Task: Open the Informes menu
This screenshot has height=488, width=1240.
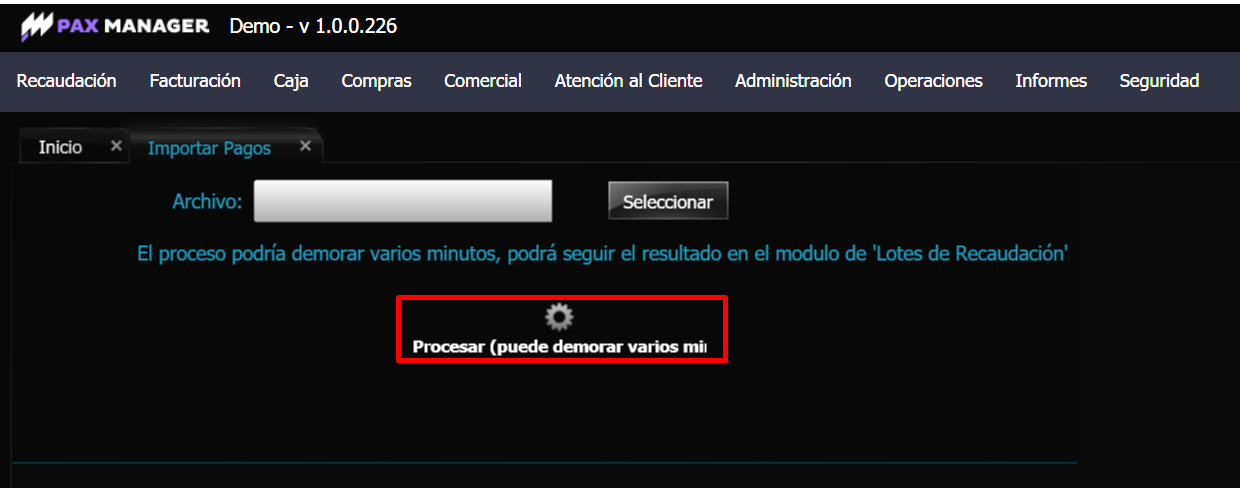Action: (1051, 81)
